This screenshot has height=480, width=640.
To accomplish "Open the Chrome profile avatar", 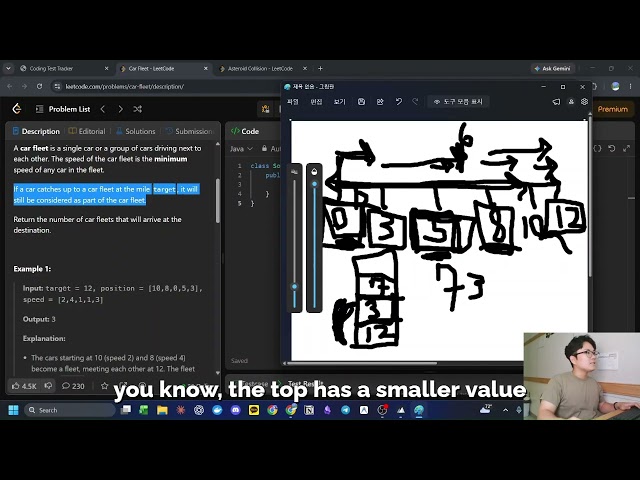I will point(616,87).
